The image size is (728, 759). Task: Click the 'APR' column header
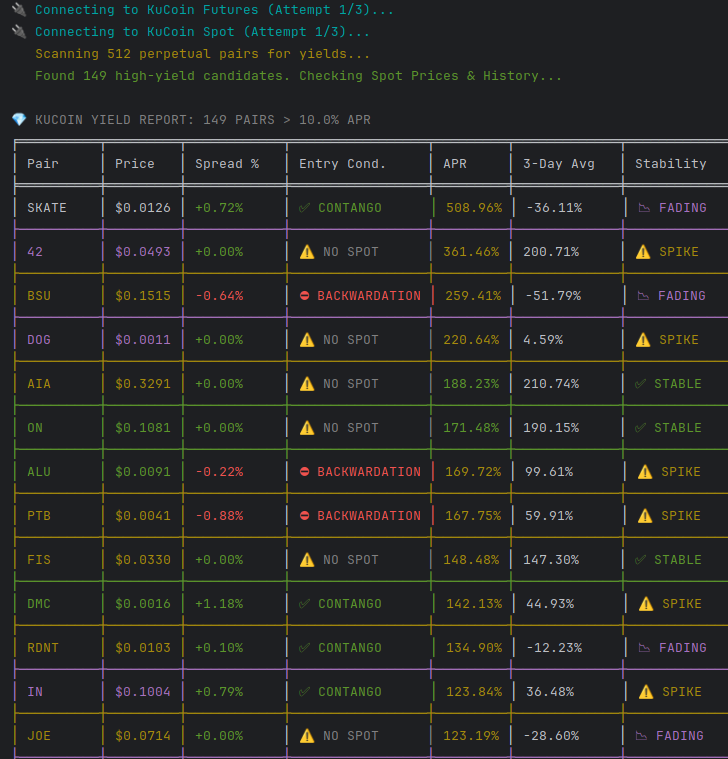point(455,164)
